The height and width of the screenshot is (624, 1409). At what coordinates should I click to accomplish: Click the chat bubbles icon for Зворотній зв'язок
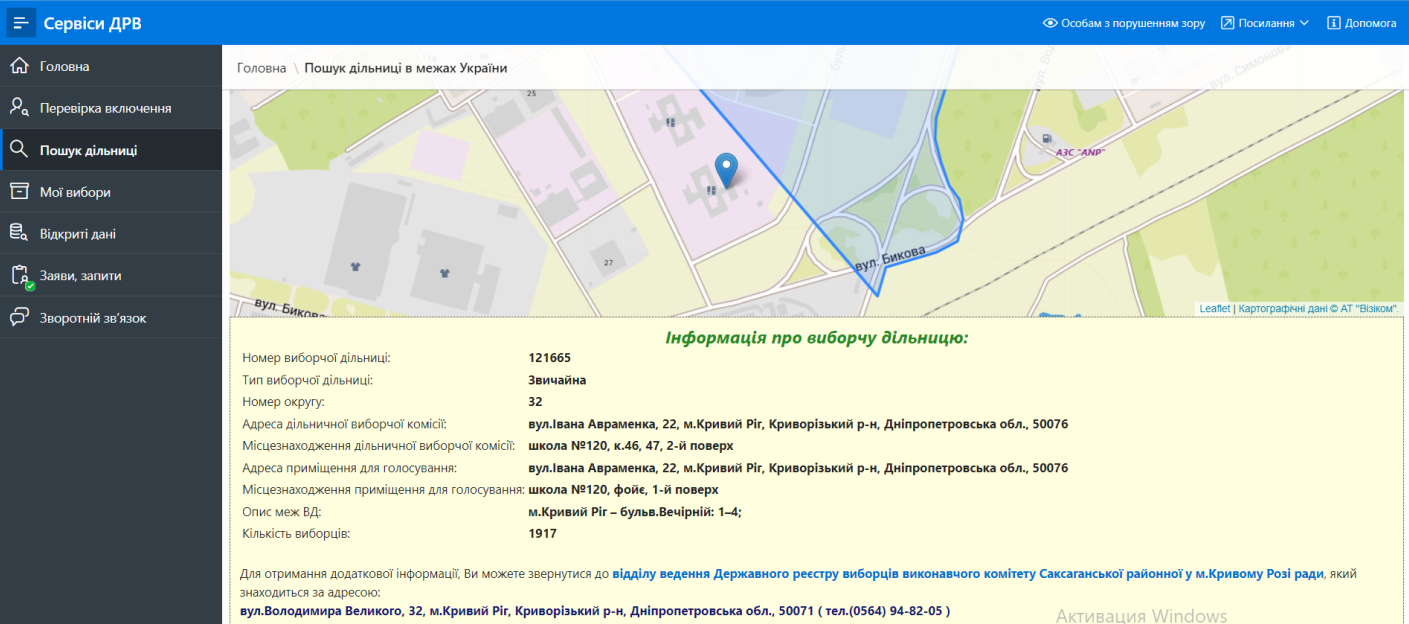coord(19,318)
